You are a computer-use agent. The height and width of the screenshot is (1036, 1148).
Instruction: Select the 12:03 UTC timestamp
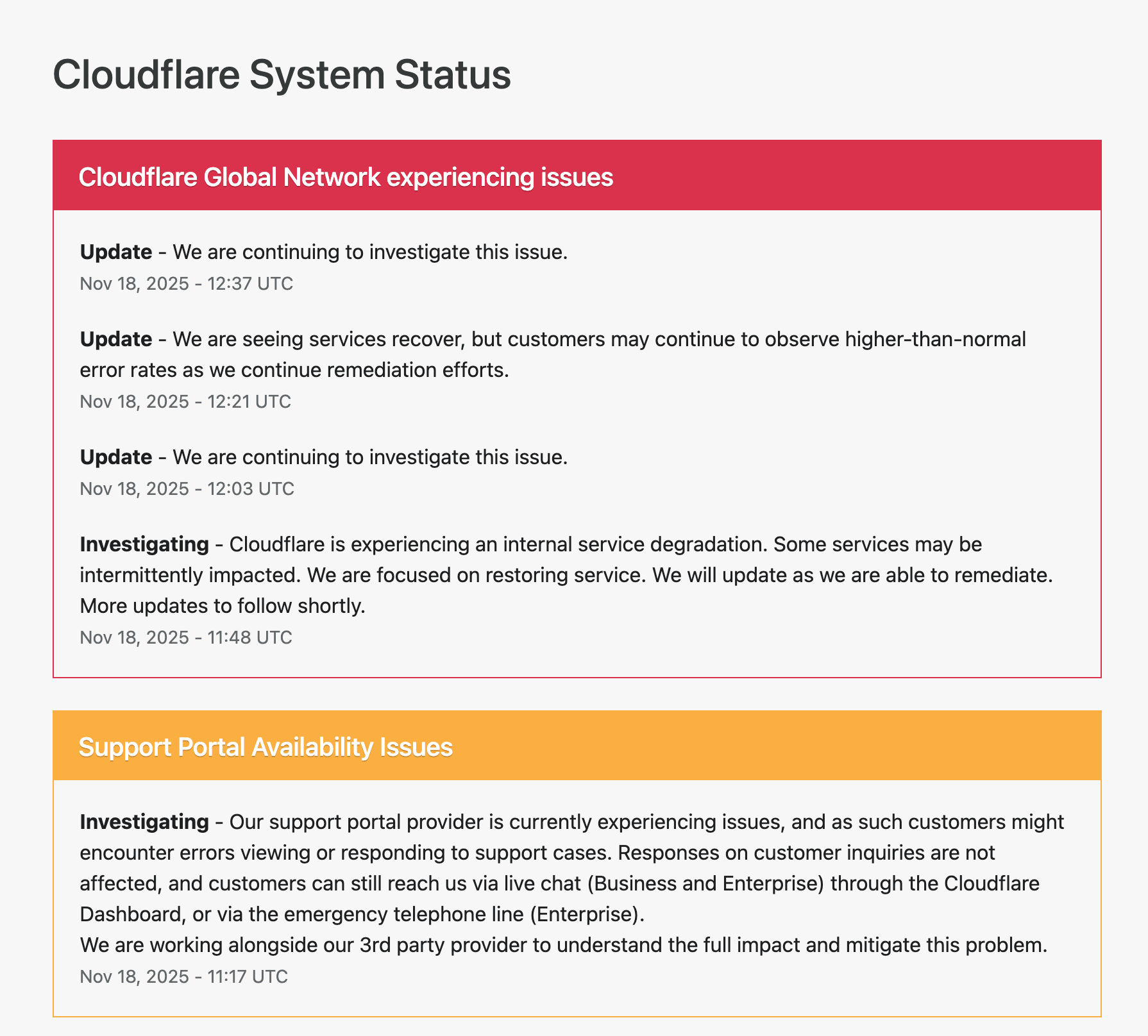(x=187, y=489)
